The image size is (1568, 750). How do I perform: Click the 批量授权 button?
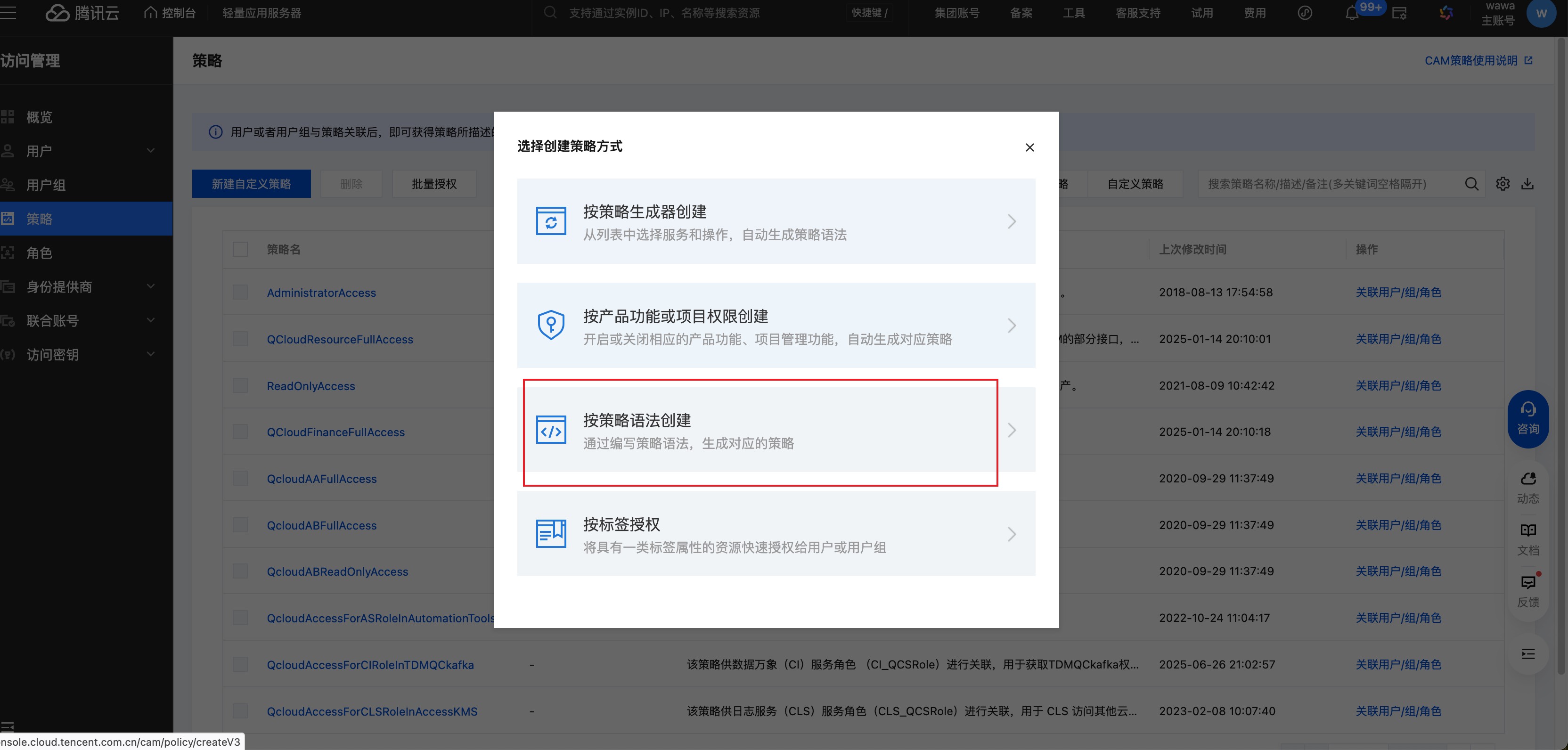click(x=434, y=184)
